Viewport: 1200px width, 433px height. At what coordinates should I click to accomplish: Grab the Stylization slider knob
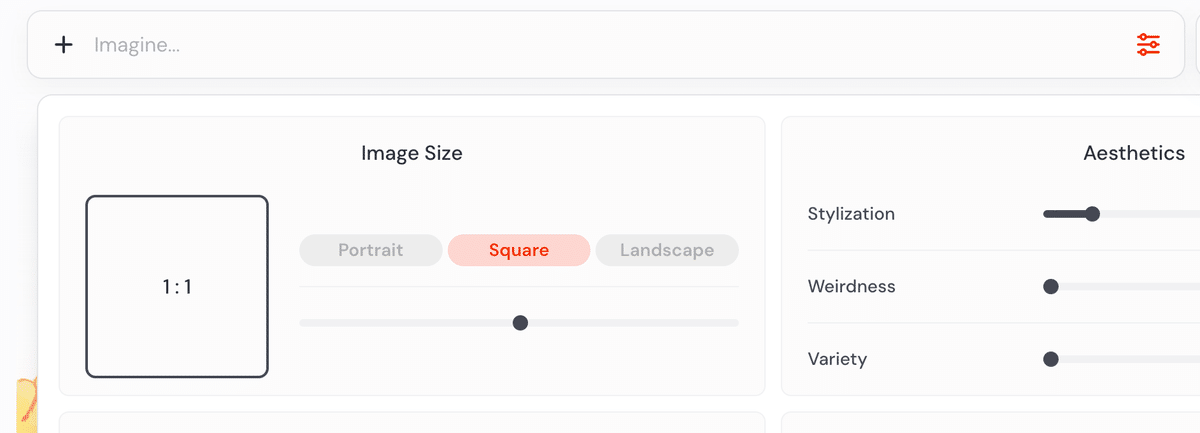1092,214
